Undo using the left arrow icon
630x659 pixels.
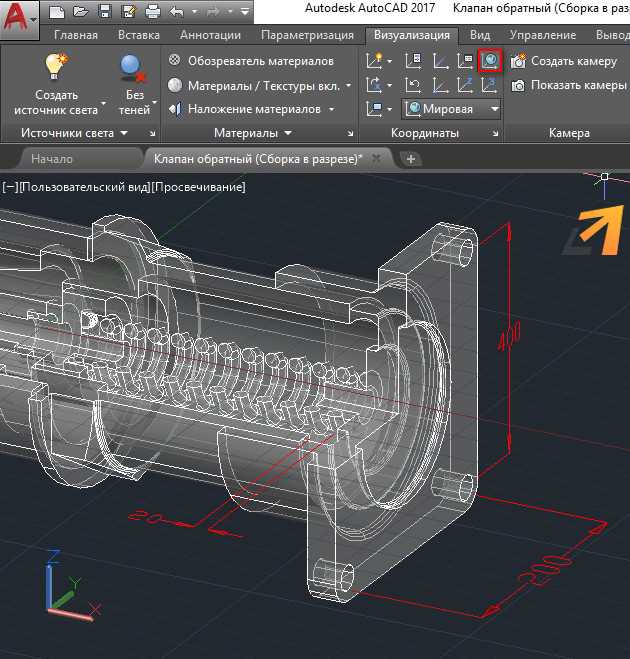177,11
